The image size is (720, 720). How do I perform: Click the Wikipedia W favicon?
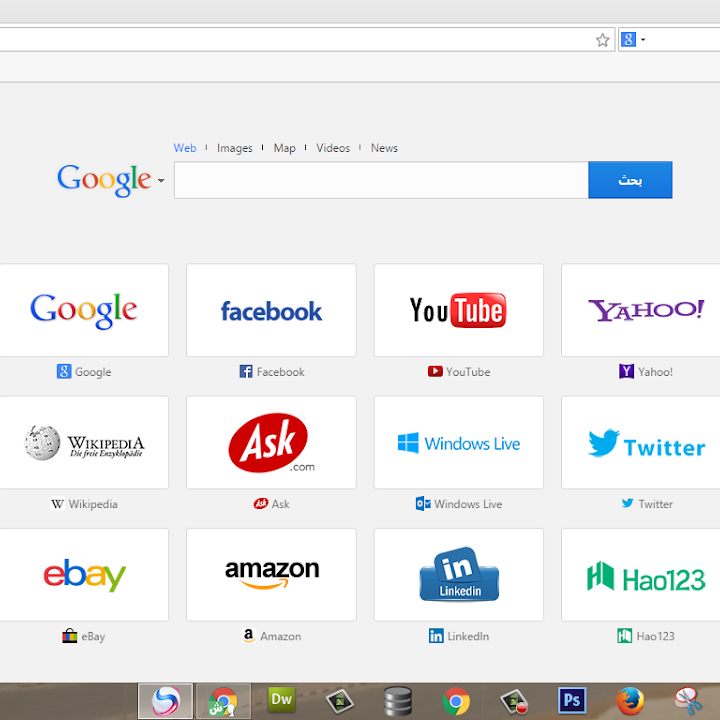(x=57, y=504)
